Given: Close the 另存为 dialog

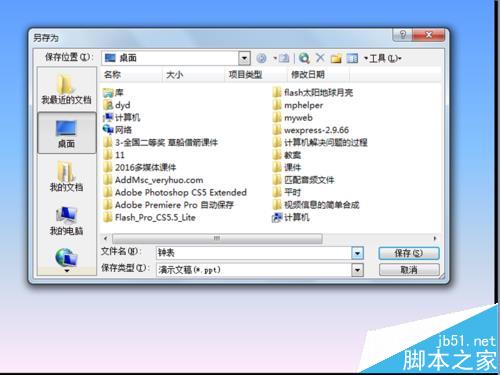Looking at the screenshot, I should (x=429, y=35).
